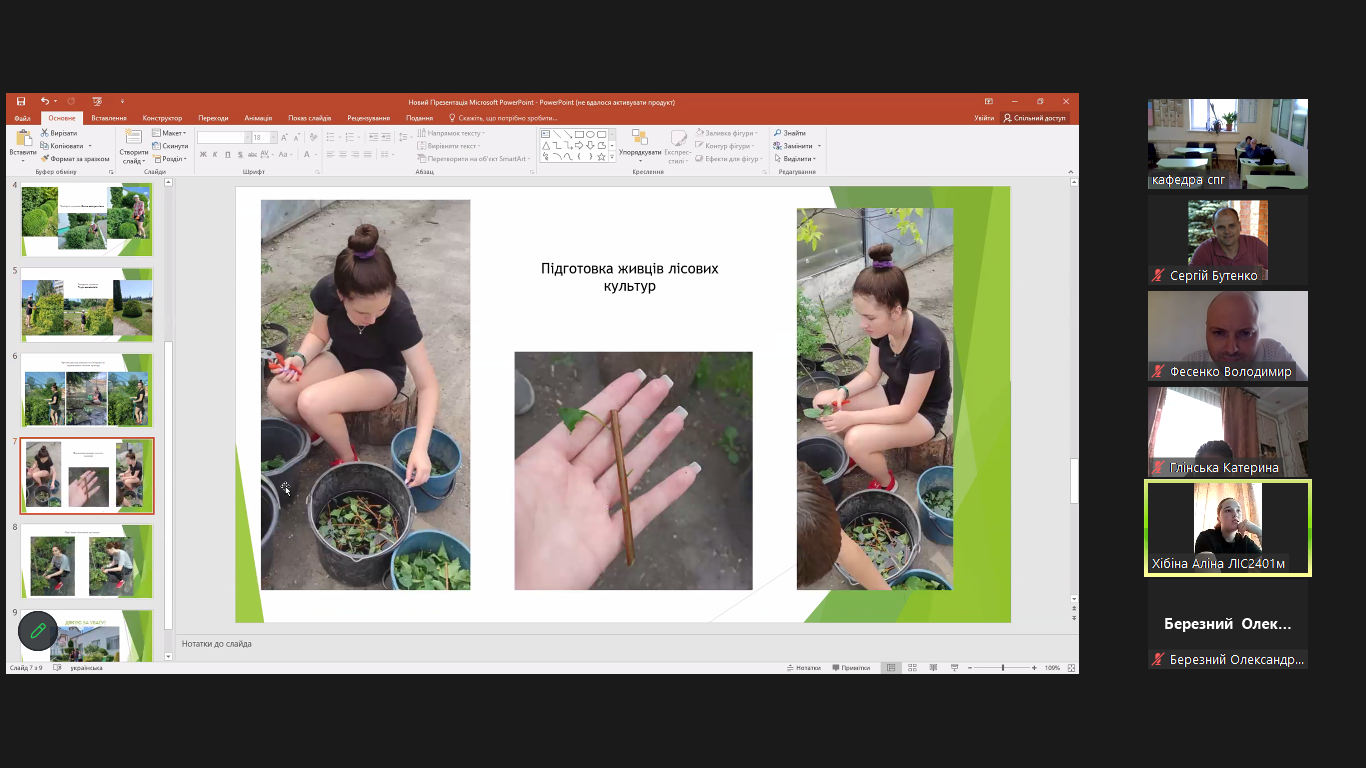Click the Find (Знайти) magnifier icon
This screenshot has width=1366, height=768.
pyautogui.click(x=778, y=133)
